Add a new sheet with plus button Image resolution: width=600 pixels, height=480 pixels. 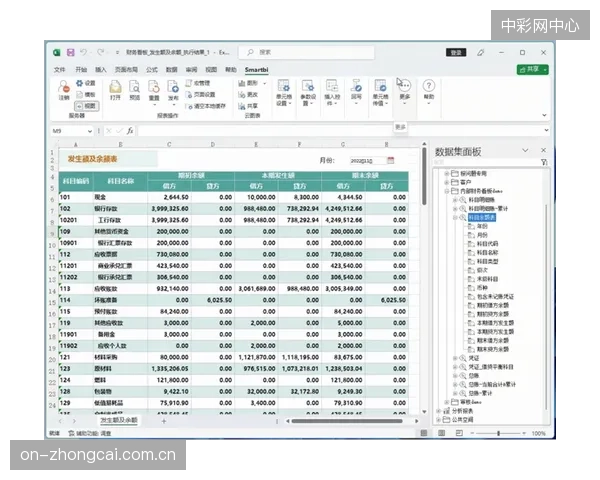pyautogui.click(x=164, y=421)
